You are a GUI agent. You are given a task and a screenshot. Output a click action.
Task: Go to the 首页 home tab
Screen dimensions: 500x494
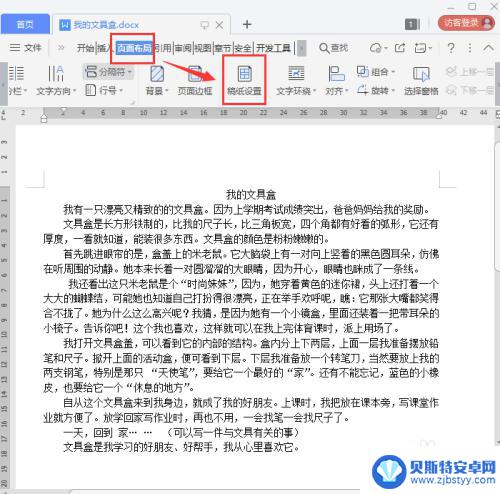[x=25, y=24]
